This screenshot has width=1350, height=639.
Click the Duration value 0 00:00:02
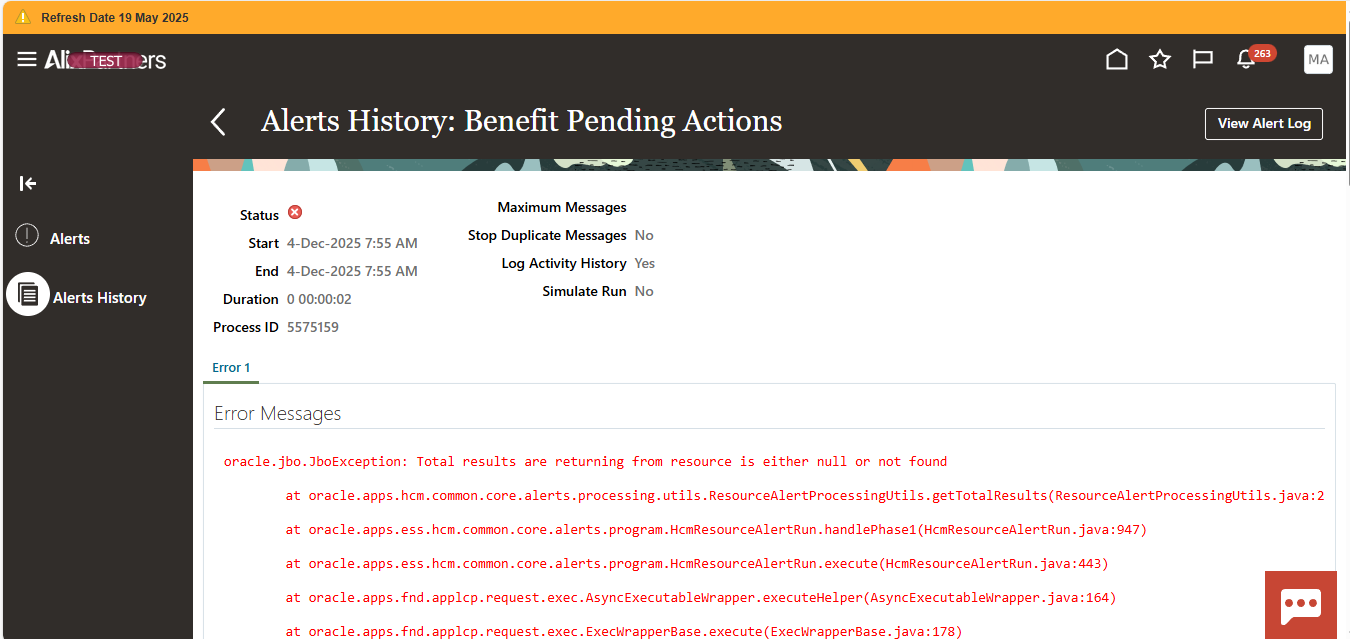click(x=319, y=299)
